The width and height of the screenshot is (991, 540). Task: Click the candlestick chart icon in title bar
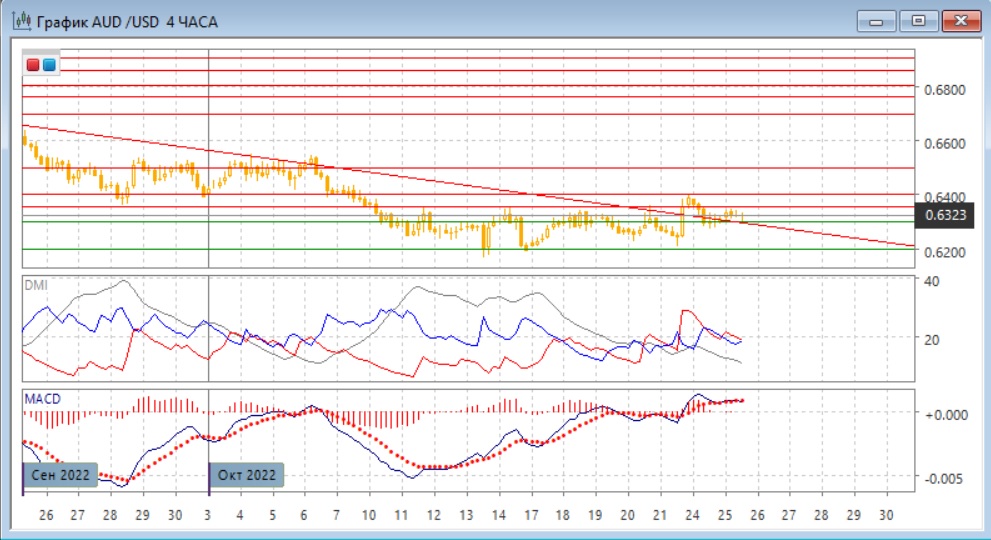17,20
